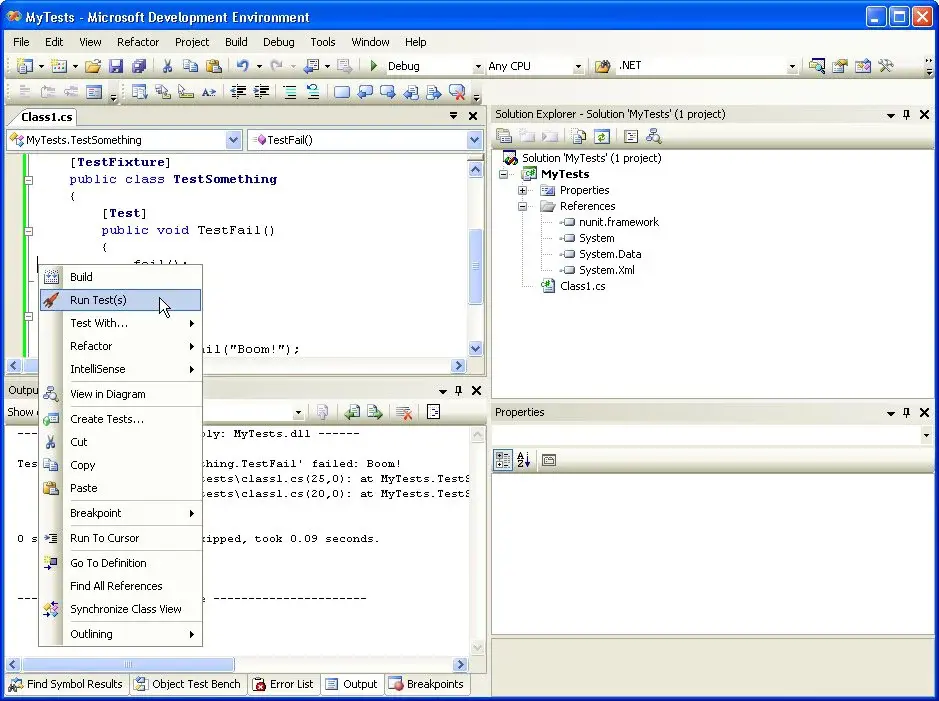Click the Decrease Indent icon
939x701 pixels.
point(238,92)
